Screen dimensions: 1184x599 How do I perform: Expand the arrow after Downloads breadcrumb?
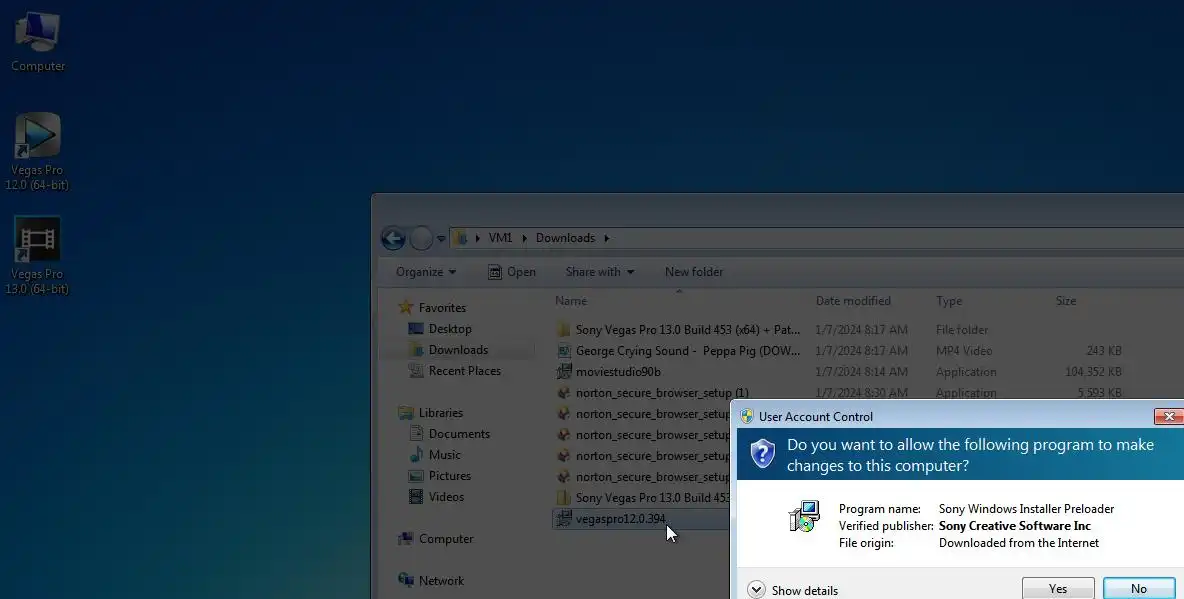coord(606,238)
